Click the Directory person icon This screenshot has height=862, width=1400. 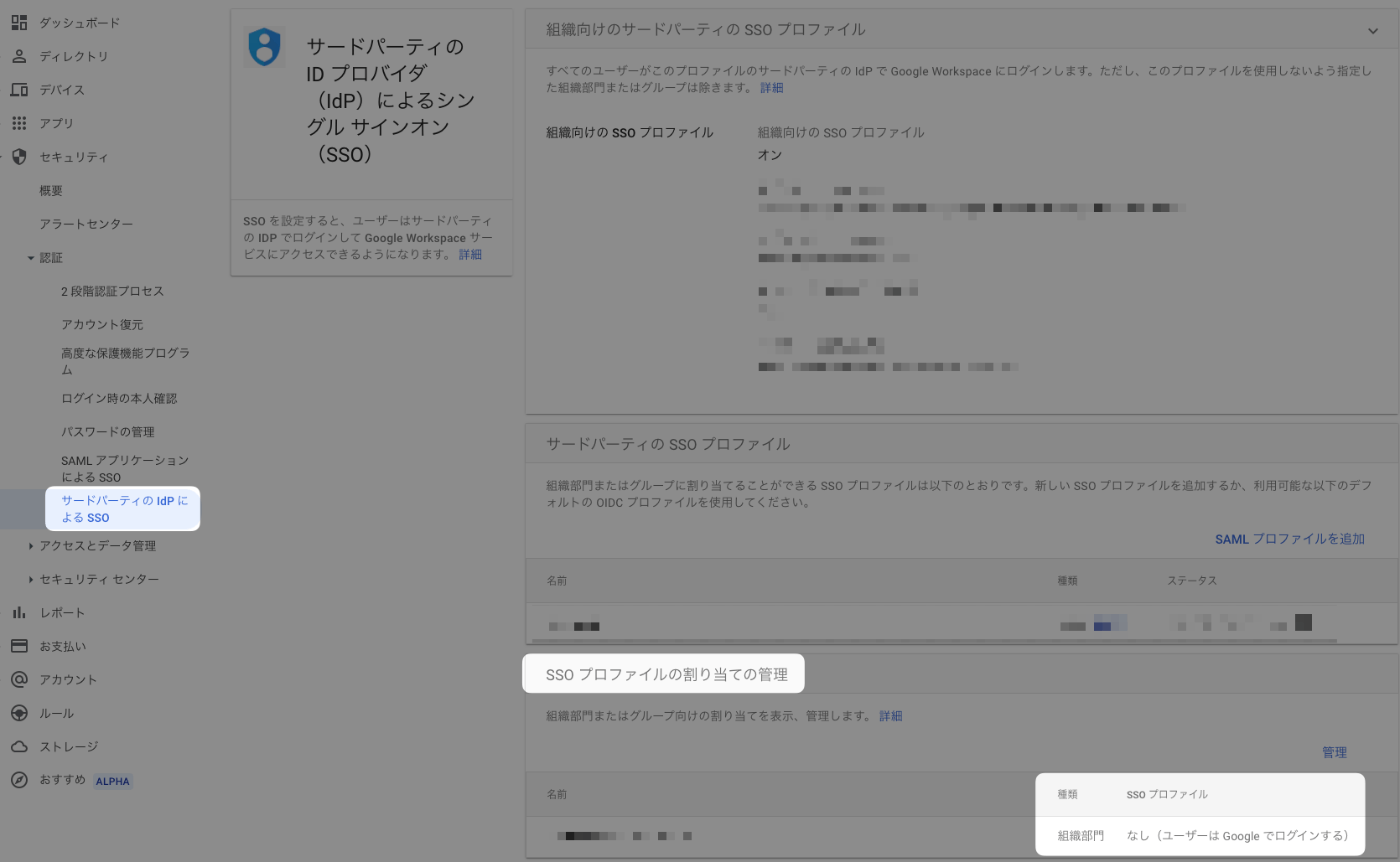pos(19,56)
